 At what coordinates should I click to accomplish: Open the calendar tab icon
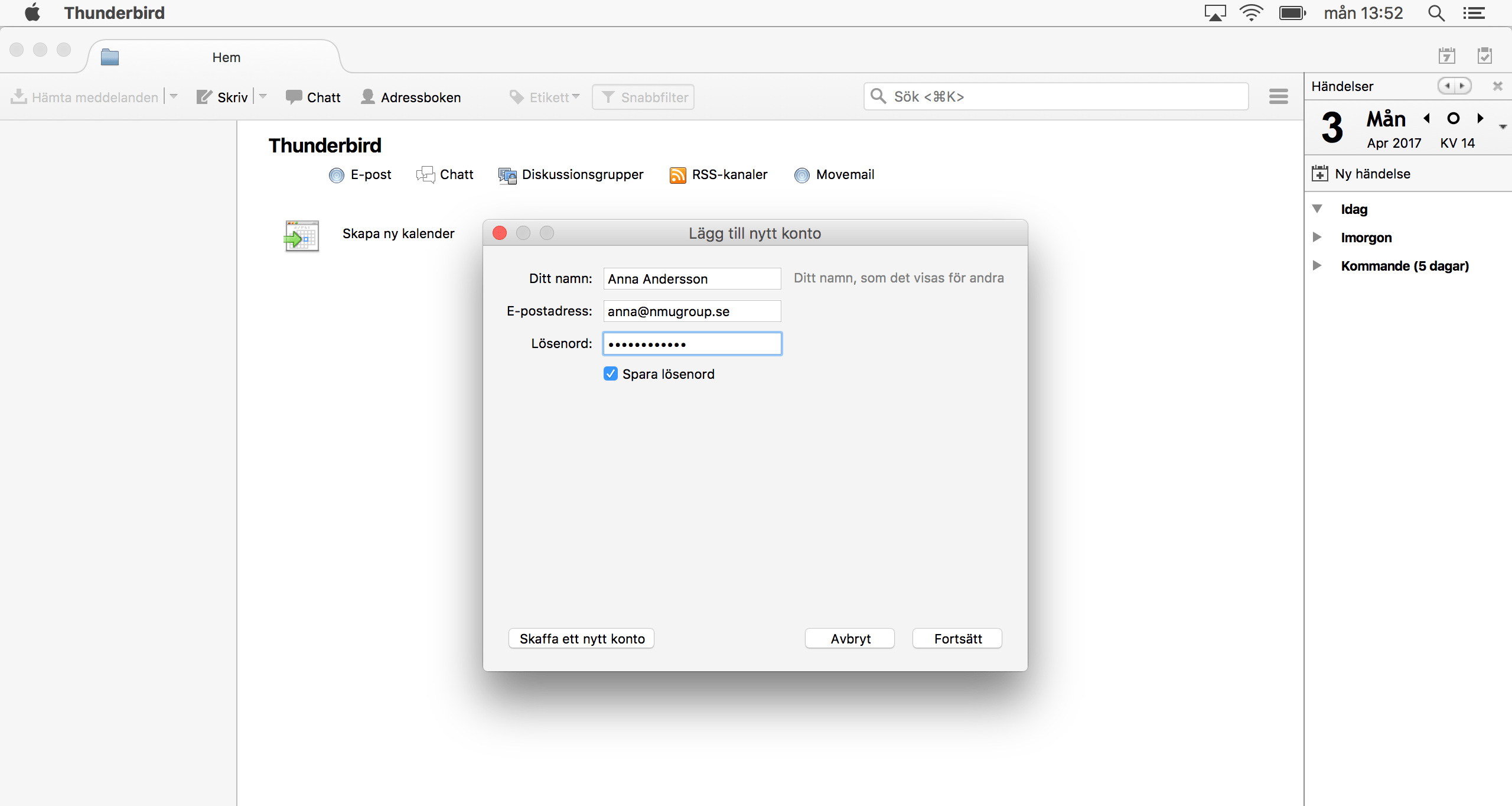(x=1446, y=56)
